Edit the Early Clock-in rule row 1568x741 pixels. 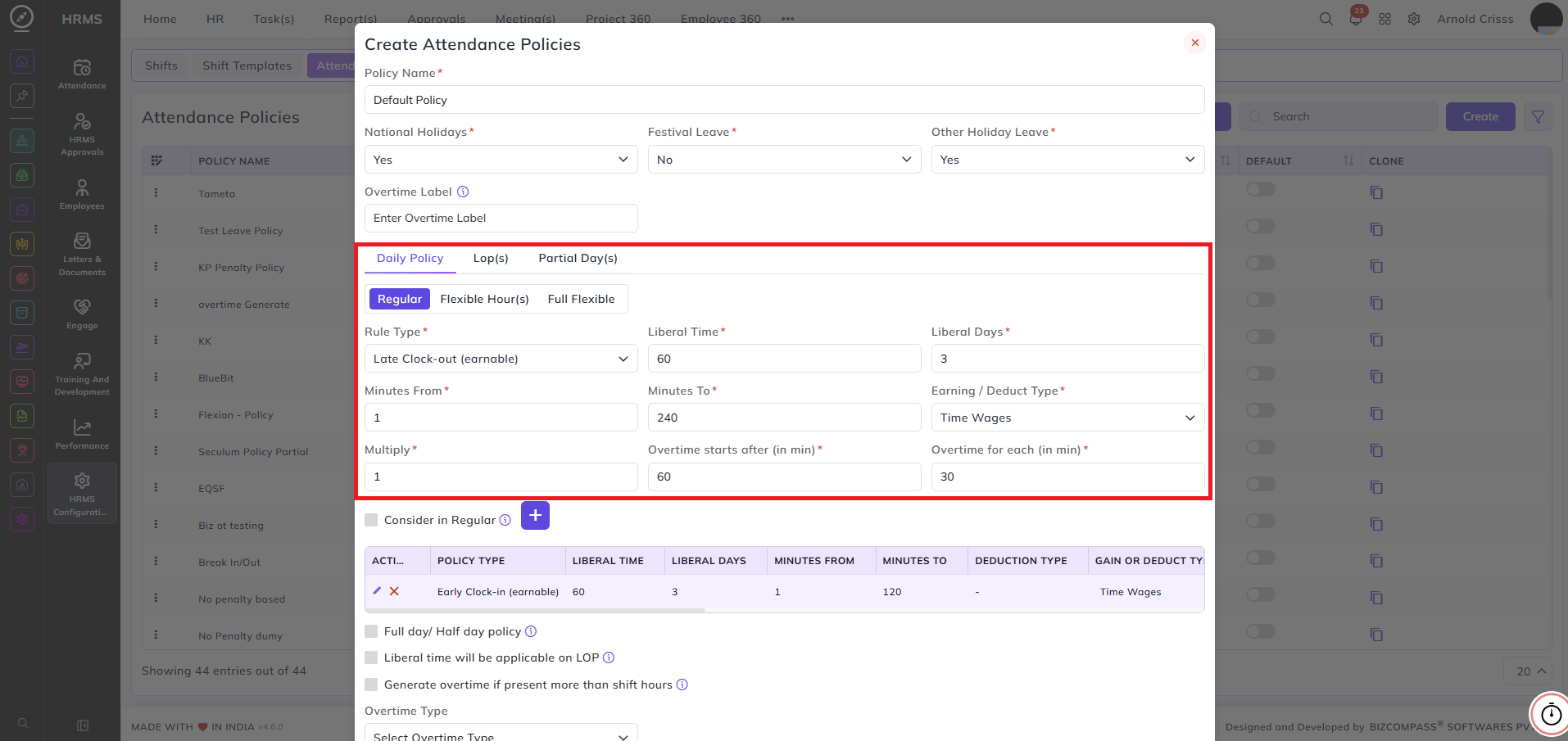point(377,591)
